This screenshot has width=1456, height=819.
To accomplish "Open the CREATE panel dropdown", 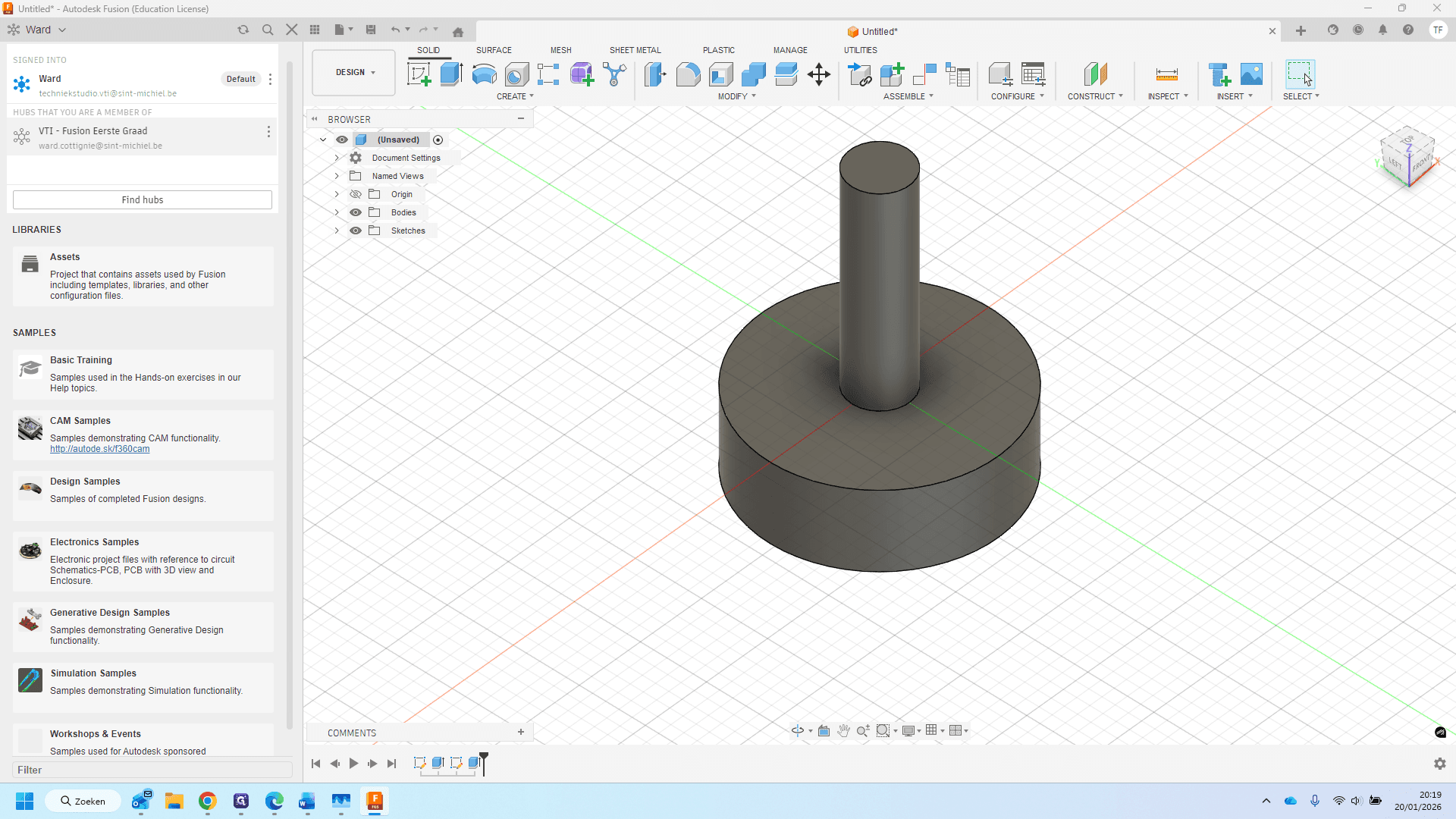I will click(515, 96).
